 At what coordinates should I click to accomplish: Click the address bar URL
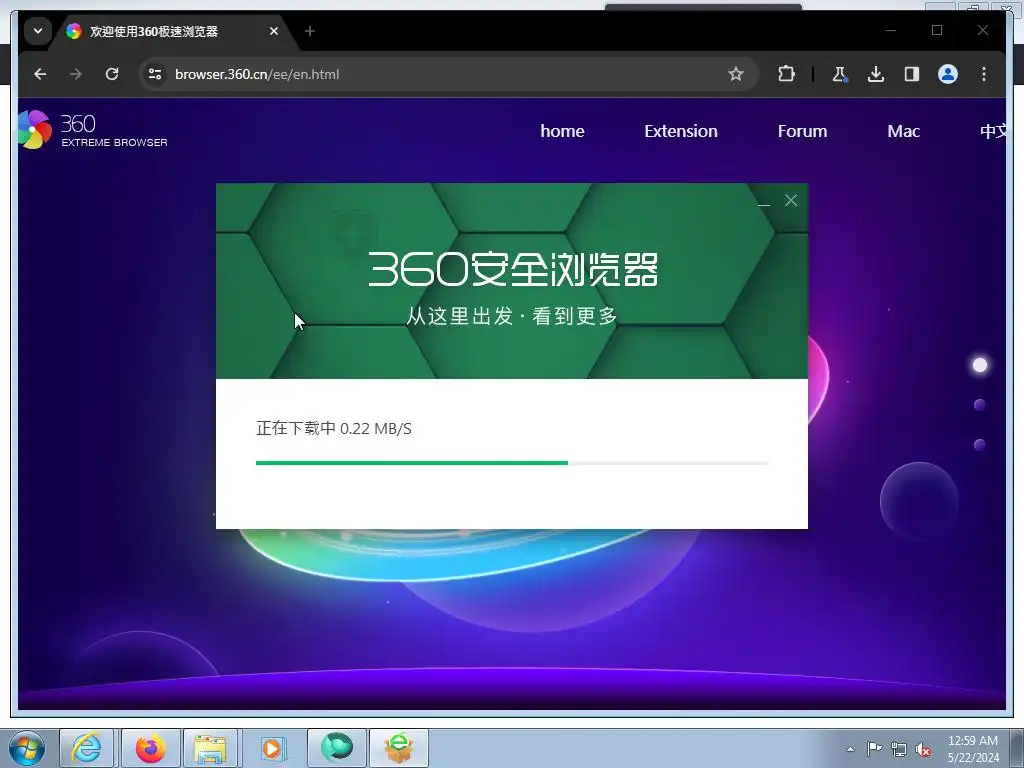257,74
